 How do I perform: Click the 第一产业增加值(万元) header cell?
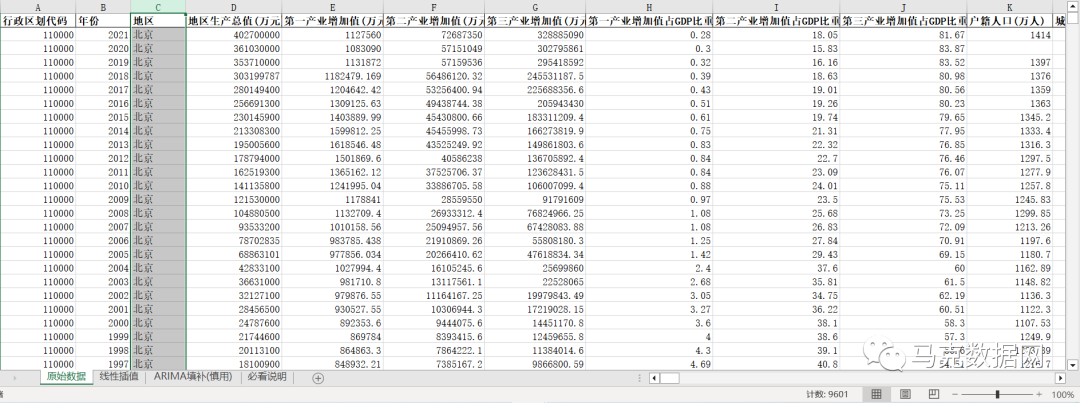[333, 21]
